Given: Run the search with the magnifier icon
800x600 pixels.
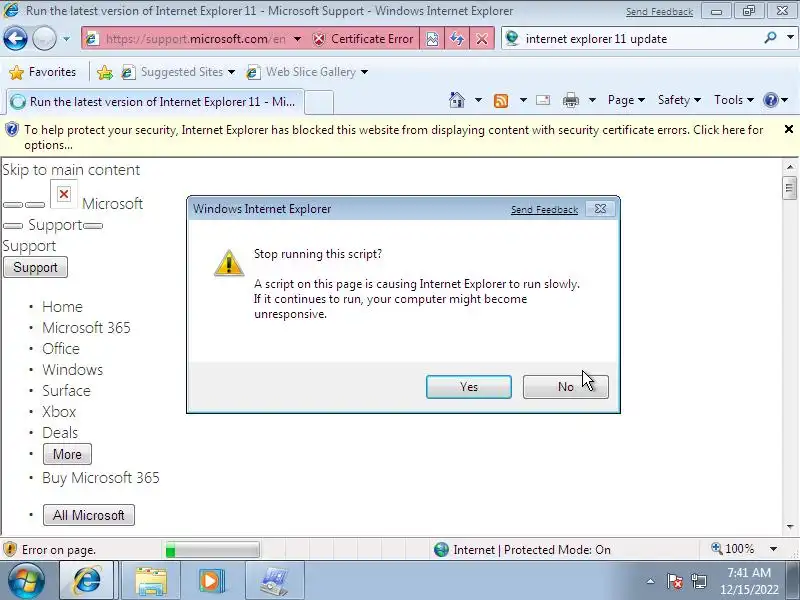Looking at the screenshot, I should pyautogui.click(x=770, y=38).
